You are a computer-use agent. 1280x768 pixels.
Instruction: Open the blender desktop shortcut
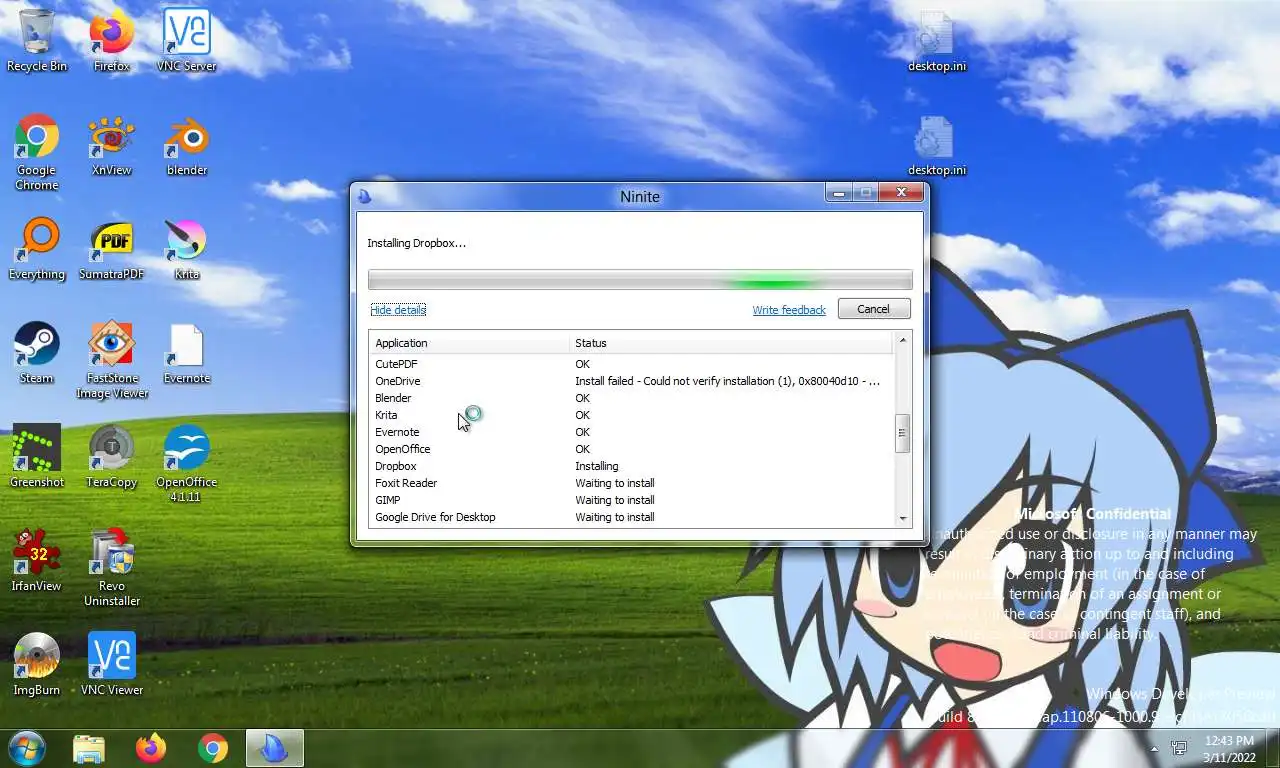[187, 145]
